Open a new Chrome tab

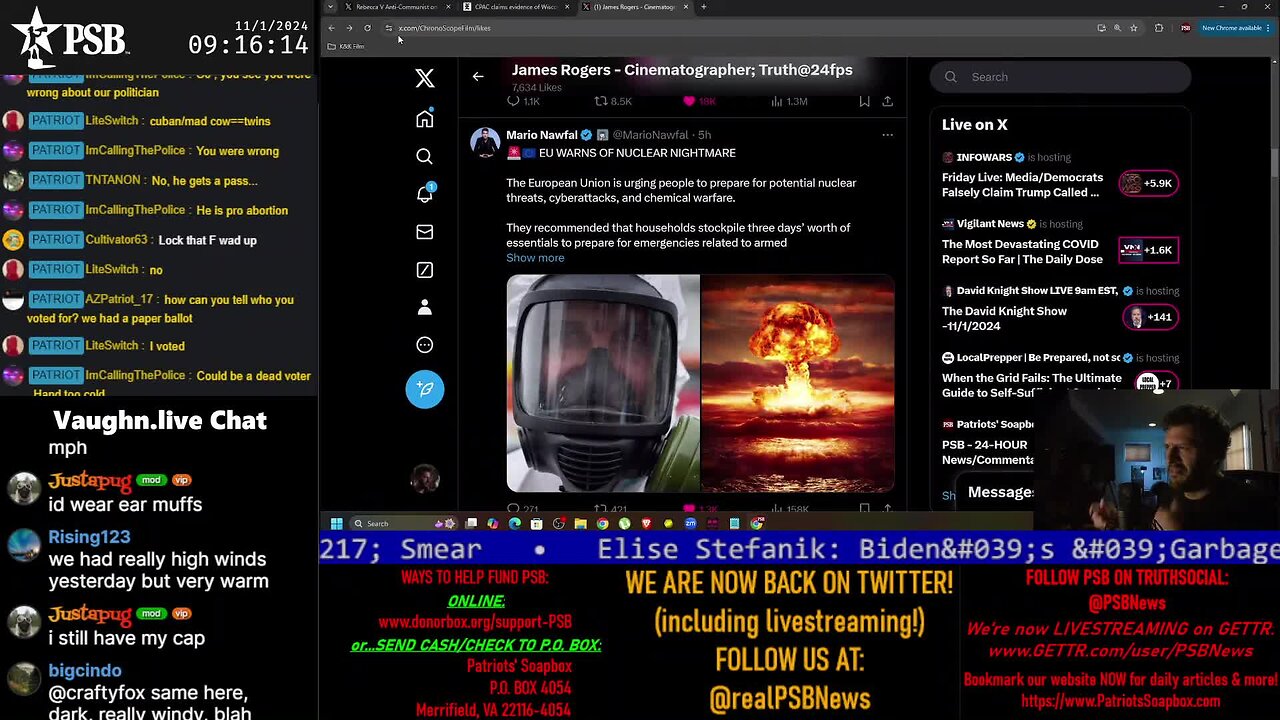click(x=704, y=7)
